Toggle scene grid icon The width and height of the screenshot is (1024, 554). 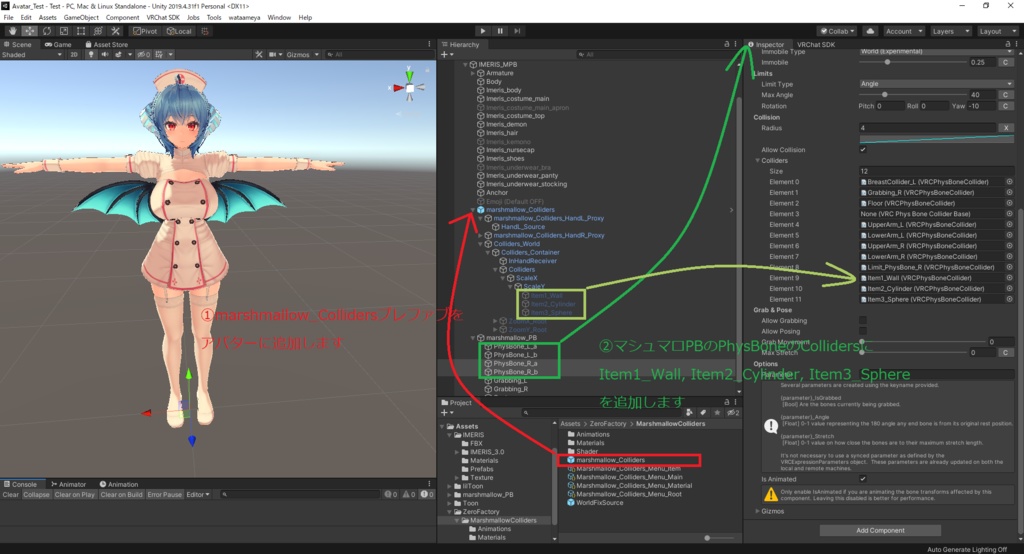[x=159, y=55]
